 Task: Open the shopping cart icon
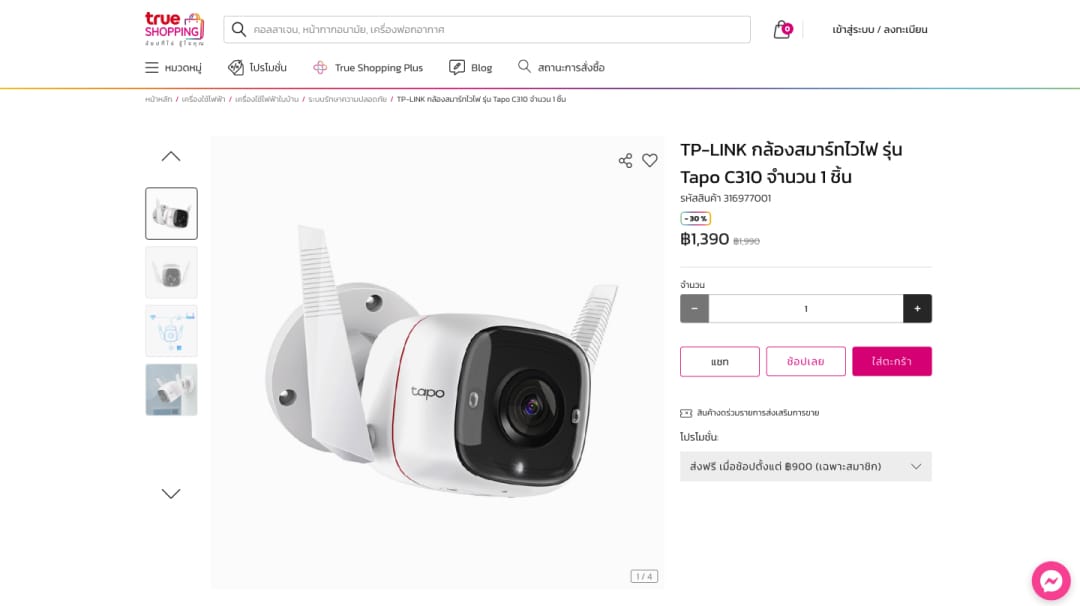coord(782,30)
